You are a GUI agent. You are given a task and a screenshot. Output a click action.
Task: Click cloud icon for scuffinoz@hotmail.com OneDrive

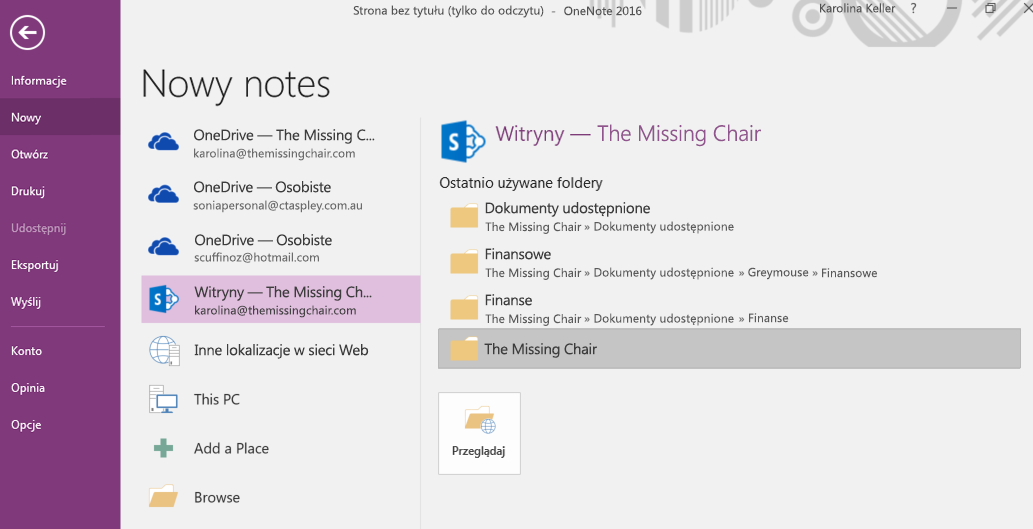[x=163, y=247]
